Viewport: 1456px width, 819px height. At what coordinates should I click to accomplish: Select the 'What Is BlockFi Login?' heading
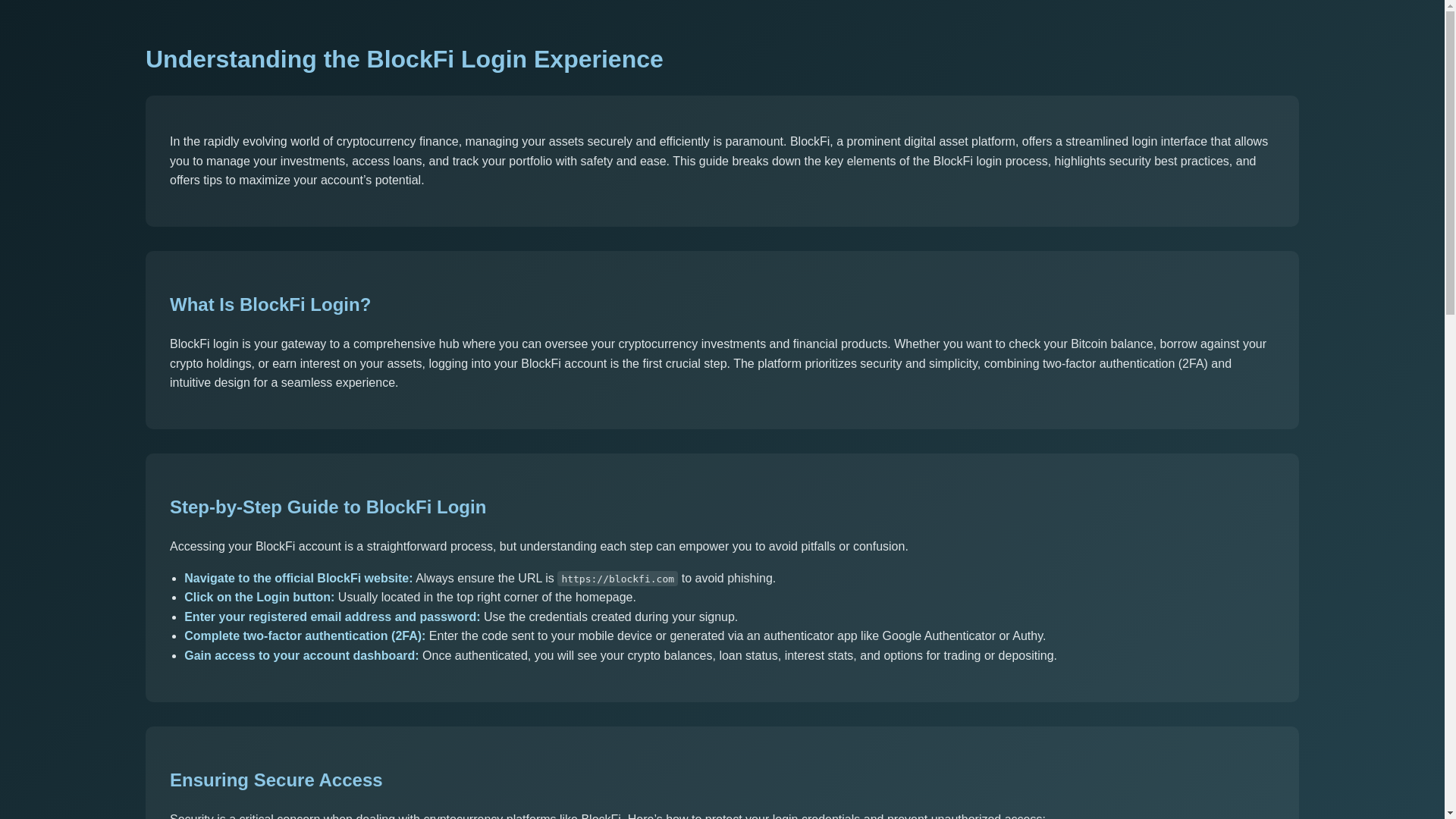click(270, 304)
